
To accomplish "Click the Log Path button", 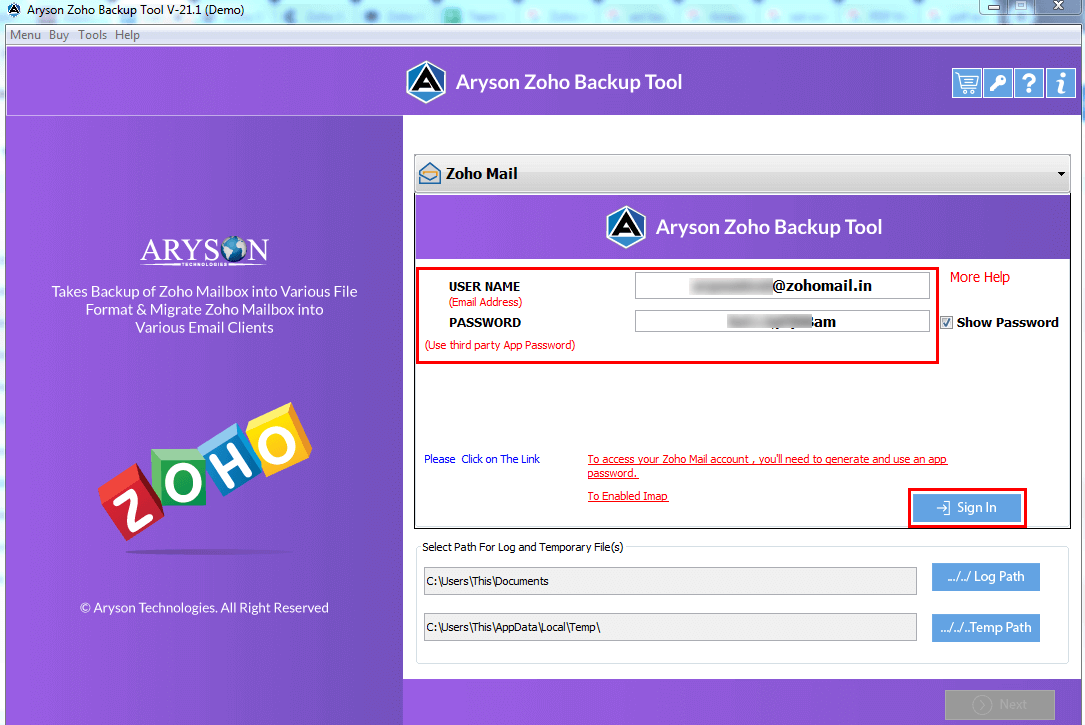I will (x=985, y=577).
